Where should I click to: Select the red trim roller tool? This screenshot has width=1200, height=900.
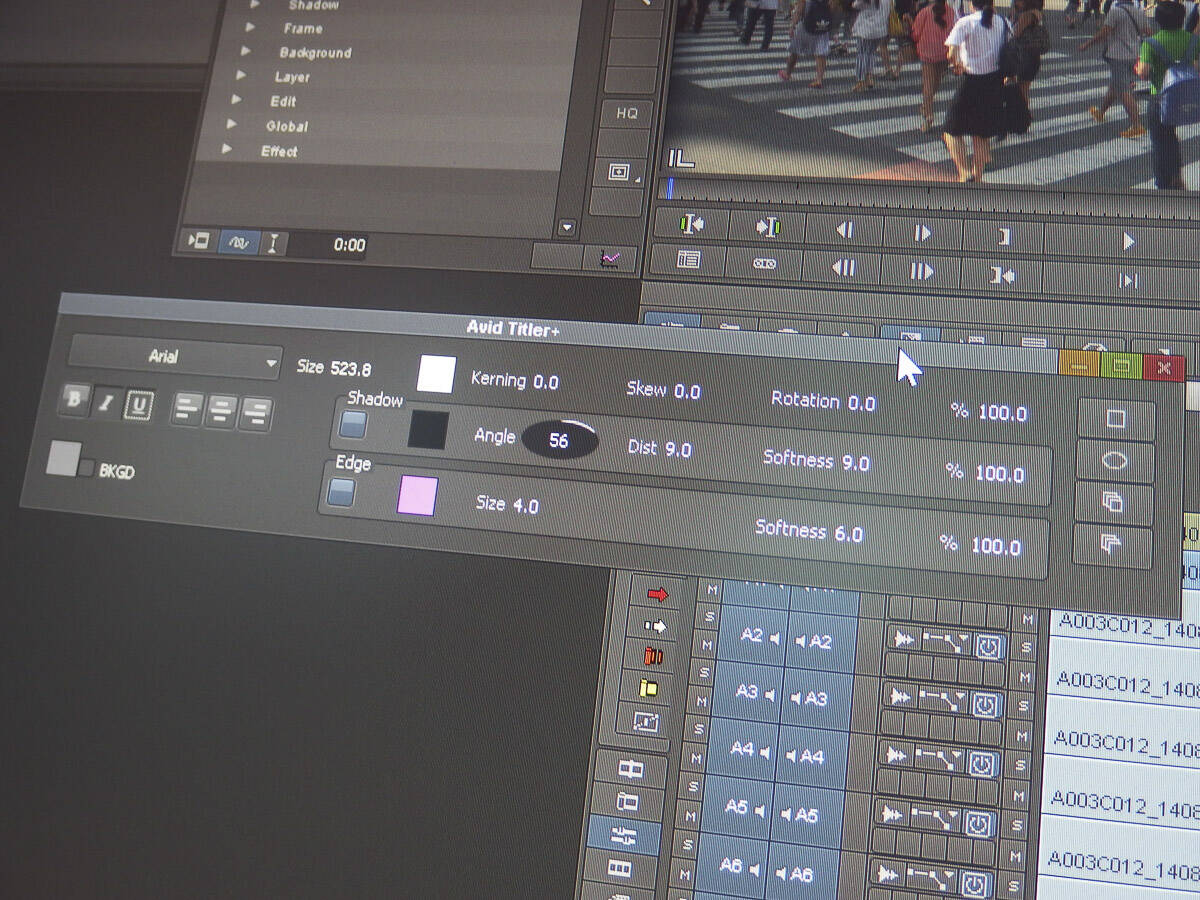[653, 657]
